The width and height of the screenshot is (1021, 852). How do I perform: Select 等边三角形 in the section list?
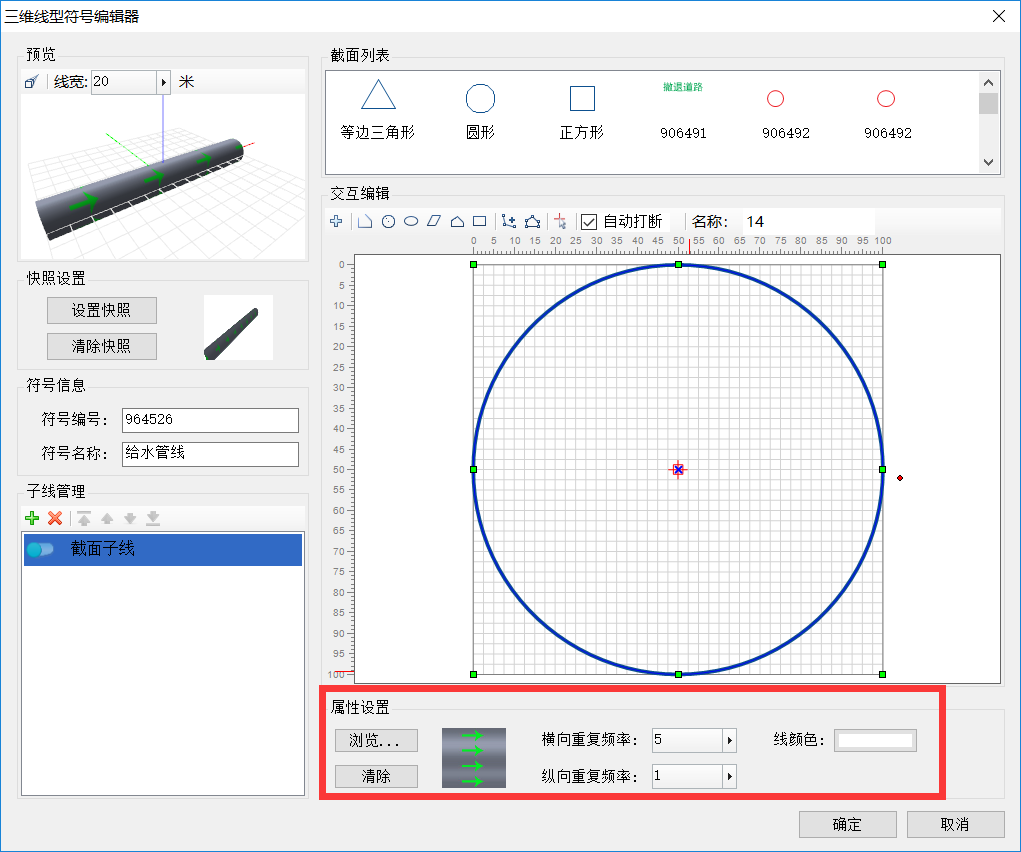(378, 110)
